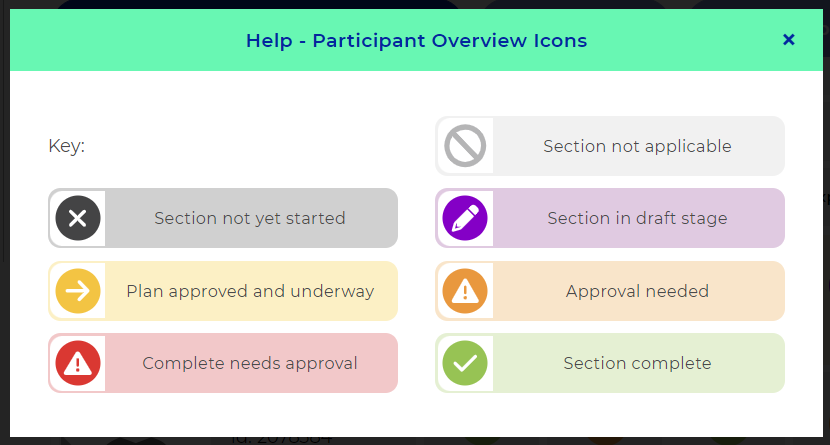The height and width of the screenshot is (445, 830).
Task: Click the grey prohibited circle icon
Action: coord(465,146)
